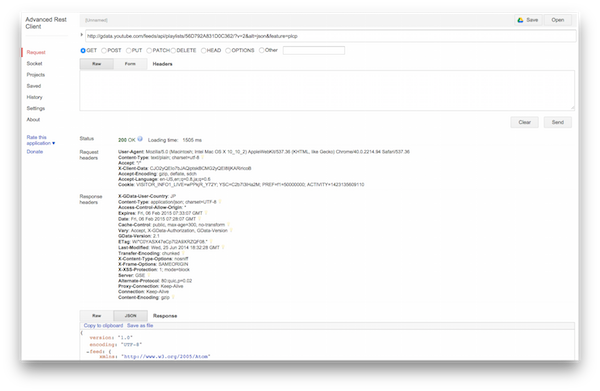The image size is (600, 391).
Task: Click the 200 OK status text
Action: coord(127,140)
